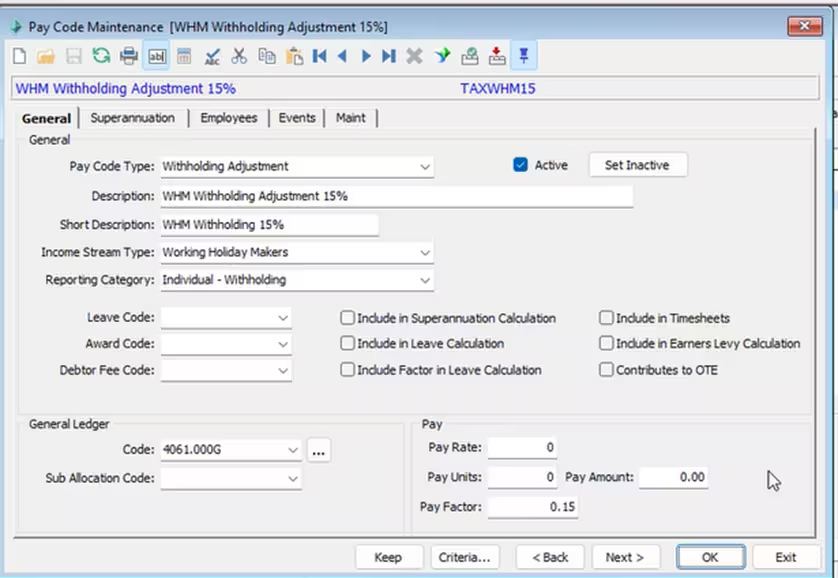Click the green and blue arrow icon
Screen dimensions: 838x578
pos(442,56)
